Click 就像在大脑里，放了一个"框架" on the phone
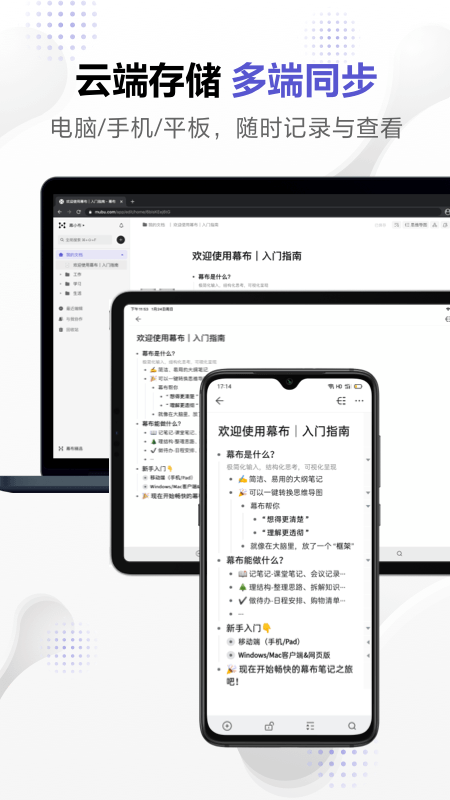 [303, 546]
